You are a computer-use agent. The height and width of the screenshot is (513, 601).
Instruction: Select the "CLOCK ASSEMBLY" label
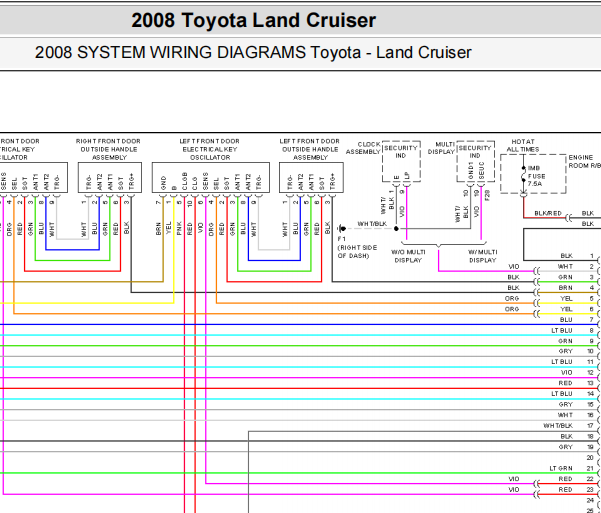[363, 148]
